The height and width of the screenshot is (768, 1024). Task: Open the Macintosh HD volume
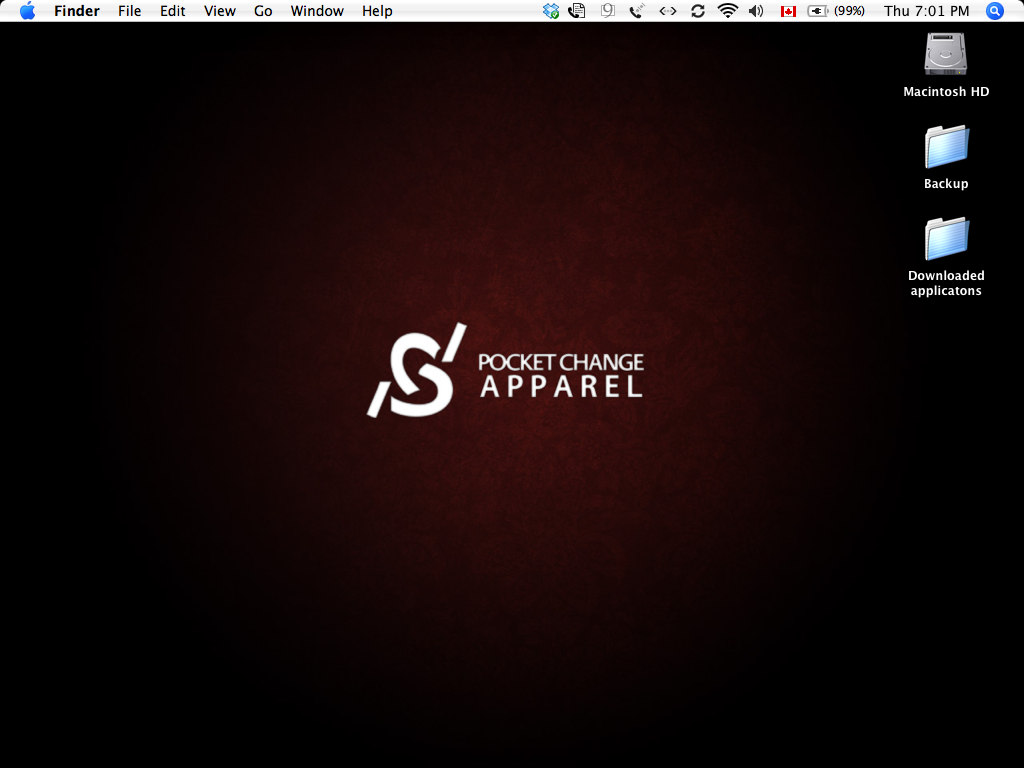point(944,55)
